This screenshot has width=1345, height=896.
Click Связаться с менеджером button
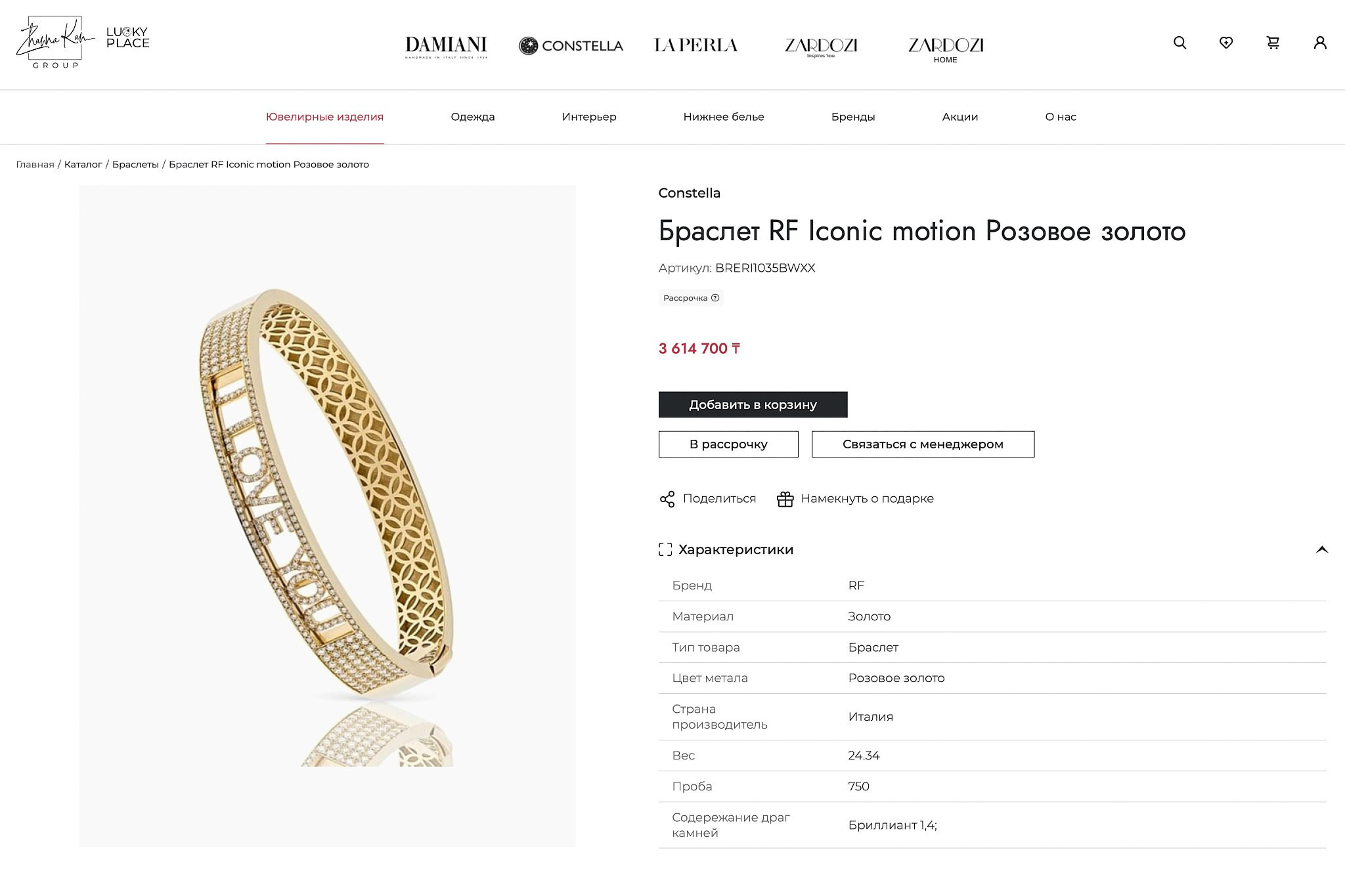tap(923, 444)
